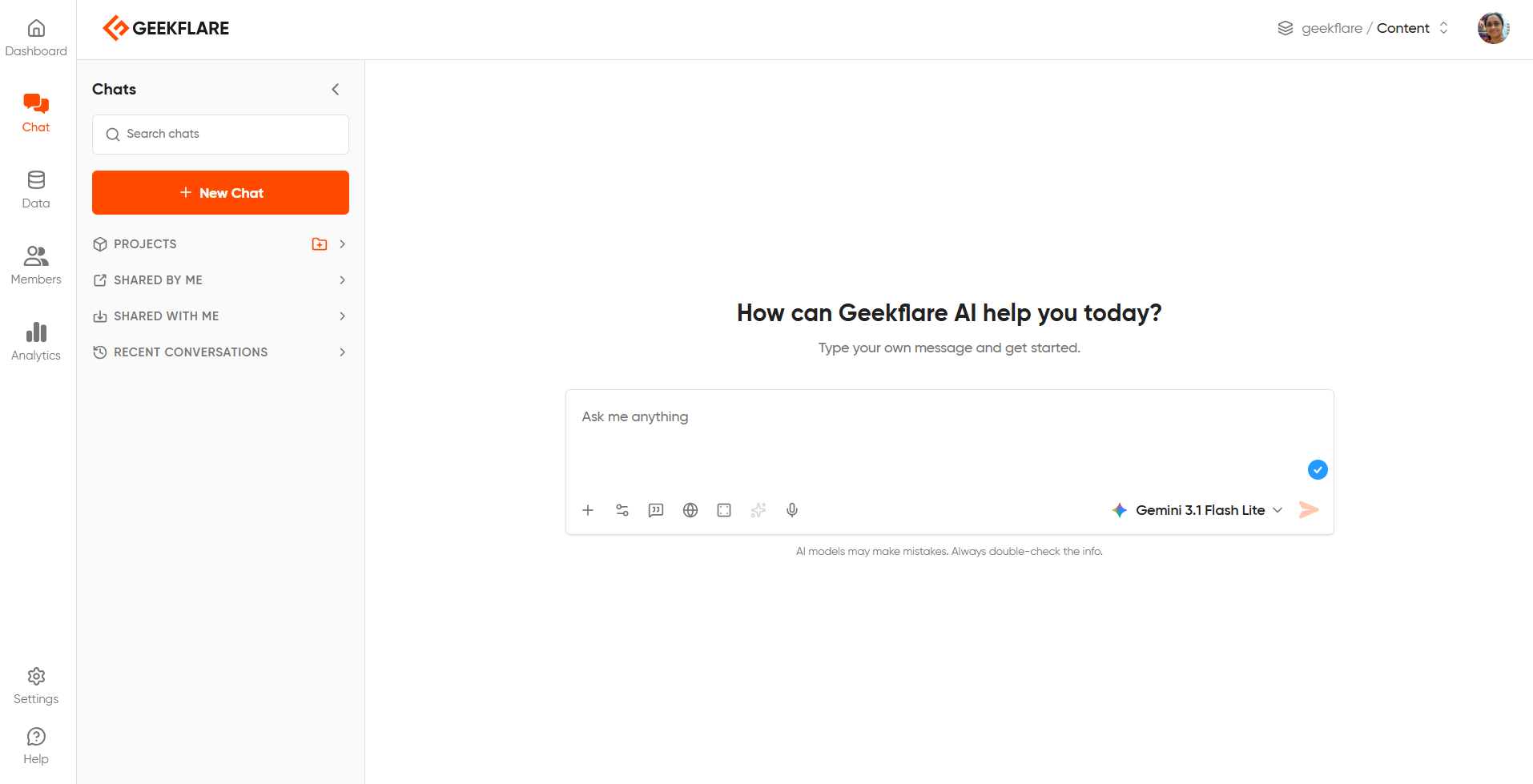Click the new project folder icon
The image size is (1533, 784).
pos(320,244)
